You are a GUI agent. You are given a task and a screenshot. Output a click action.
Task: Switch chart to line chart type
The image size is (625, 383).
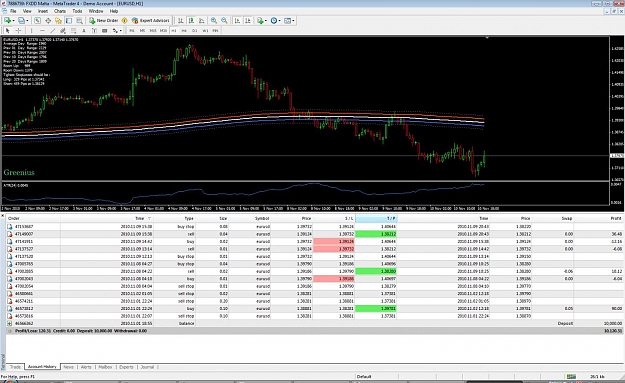coord(202,20)
